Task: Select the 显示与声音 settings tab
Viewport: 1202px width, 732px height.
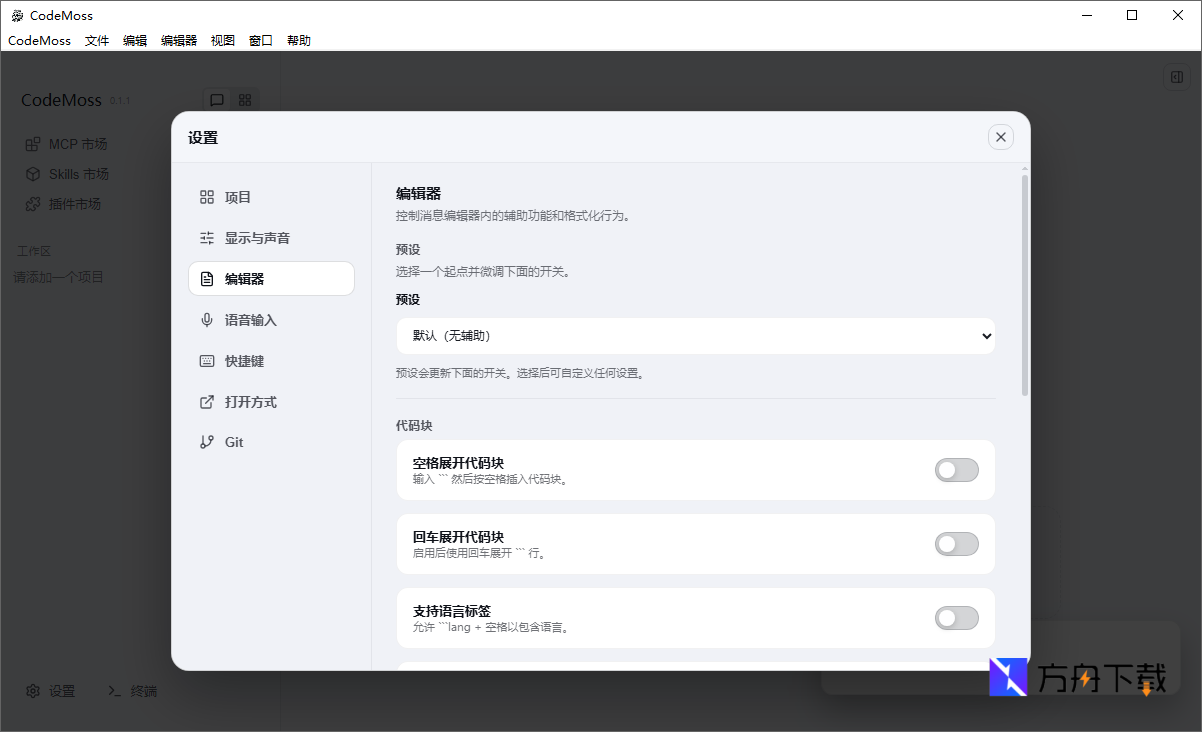Action: pos(257,238)
